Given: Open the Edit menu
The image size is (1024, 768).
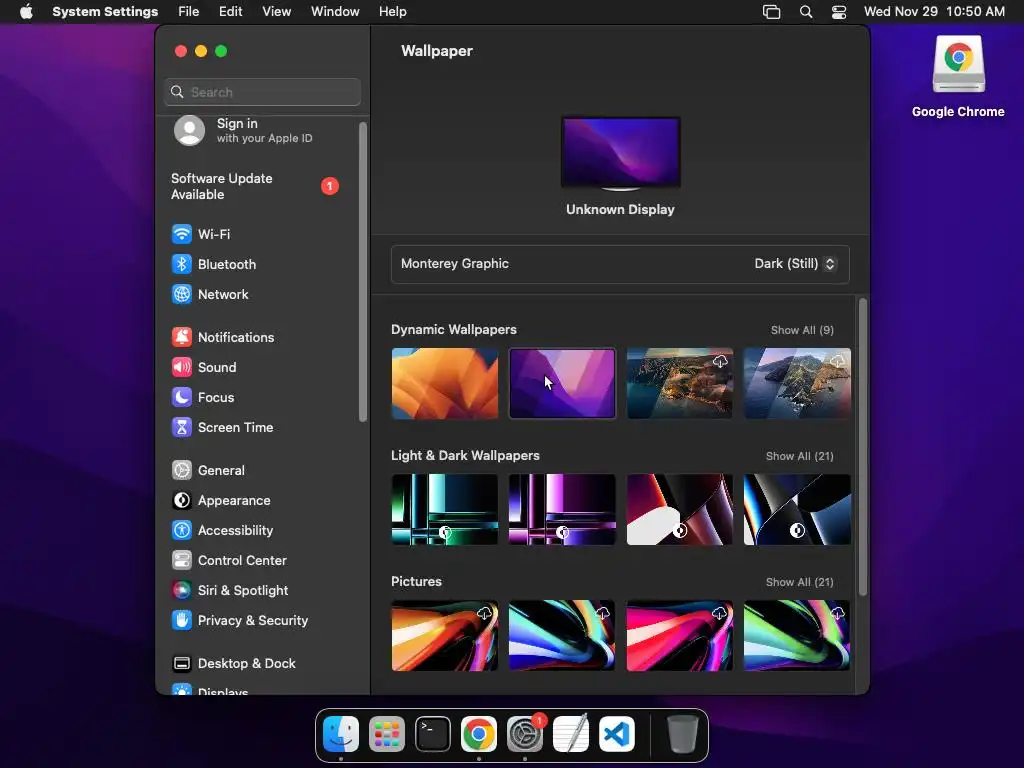Looking at the screenshot, I should point(231,12).
